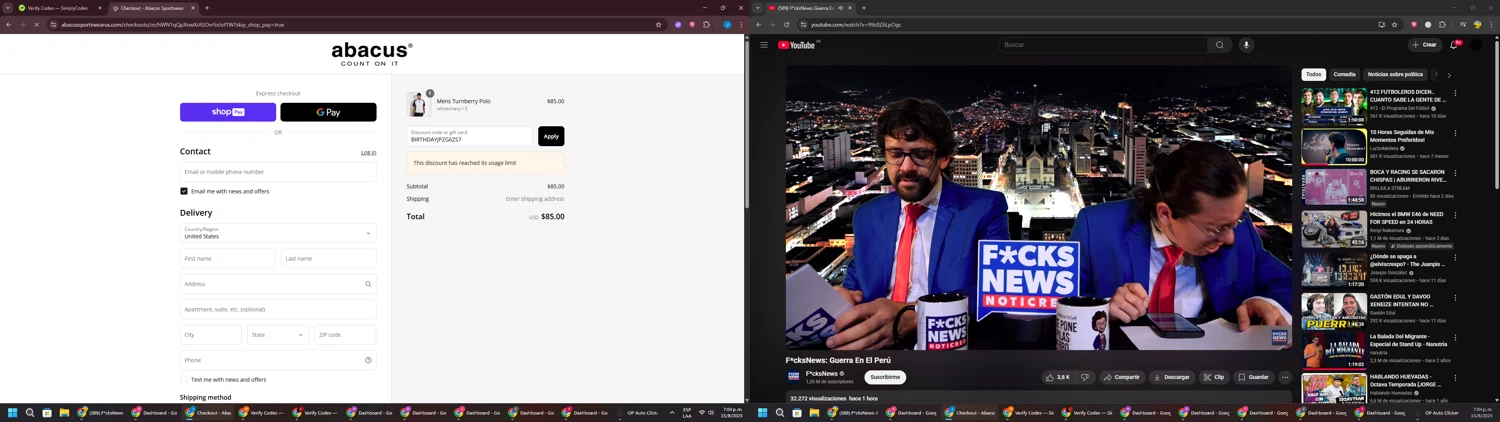Viewport: 1500px width, 422px height.
Task: Open the State dropdown
Action: [x=278, y=335]
